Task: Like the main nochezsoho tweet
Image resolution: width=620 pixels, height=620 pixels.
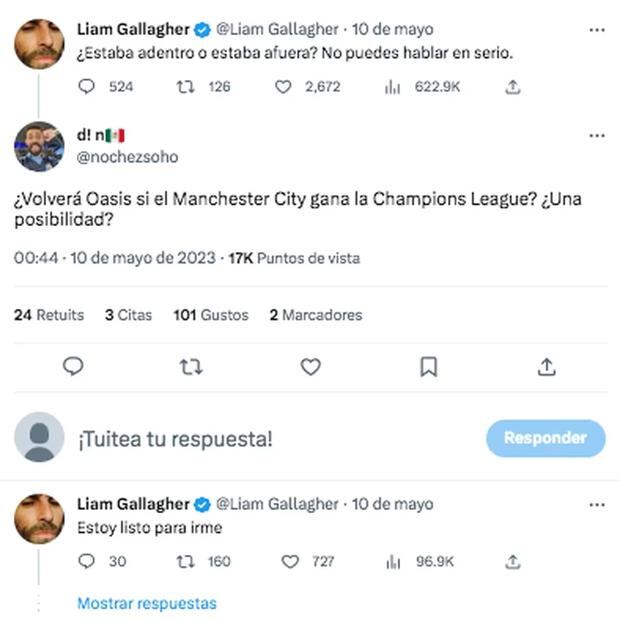Action: (x=311, y=367)
